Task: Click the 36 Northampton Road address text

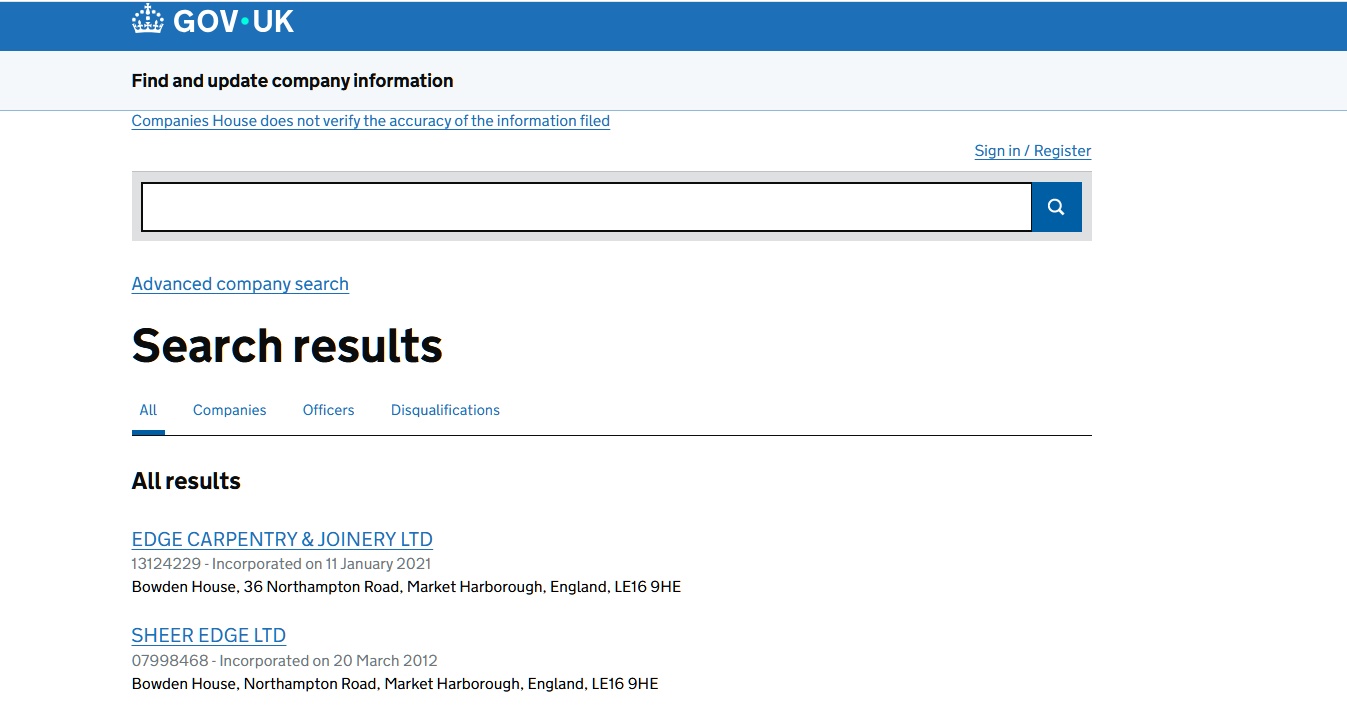Action: pos(406,587)
